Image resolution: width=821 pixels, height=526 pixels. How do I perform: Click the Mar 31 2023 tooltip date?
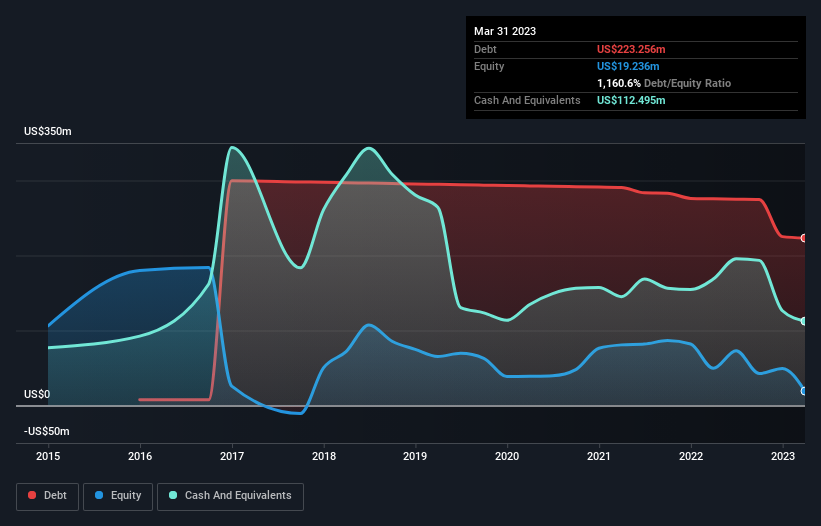505,31
